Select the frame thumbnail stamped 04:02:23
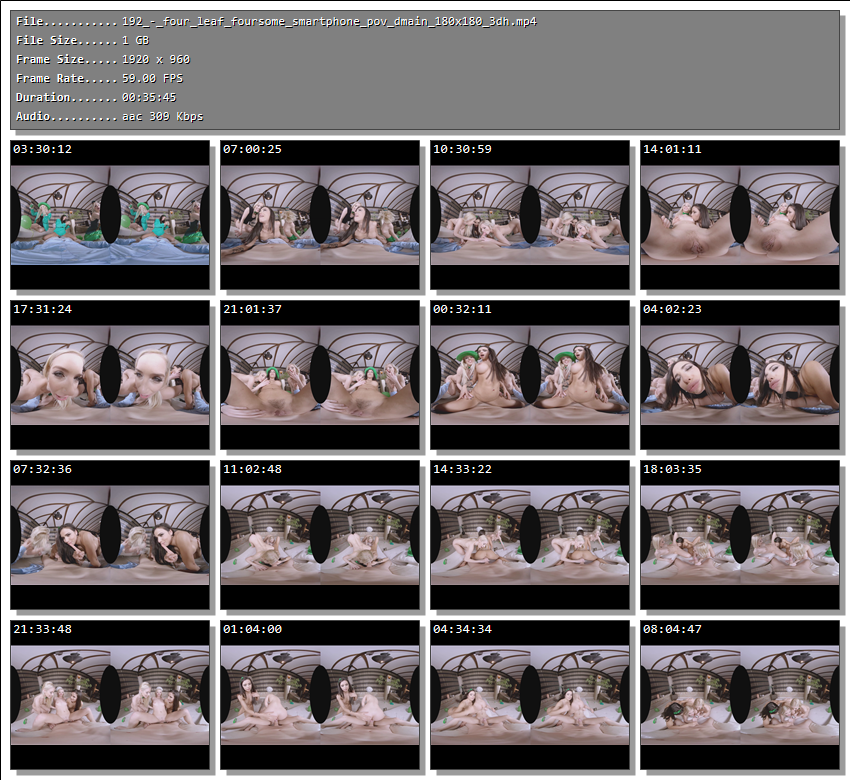850x780 pixels. (x=740, y=375)
